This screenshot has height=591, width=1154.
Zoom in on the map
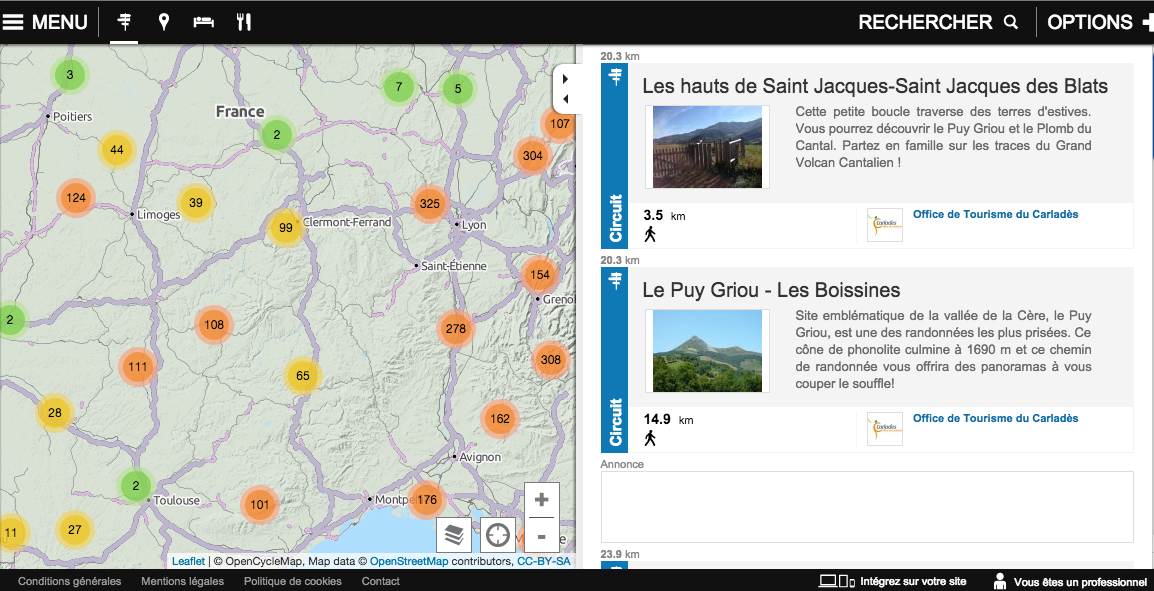(541, 500)
